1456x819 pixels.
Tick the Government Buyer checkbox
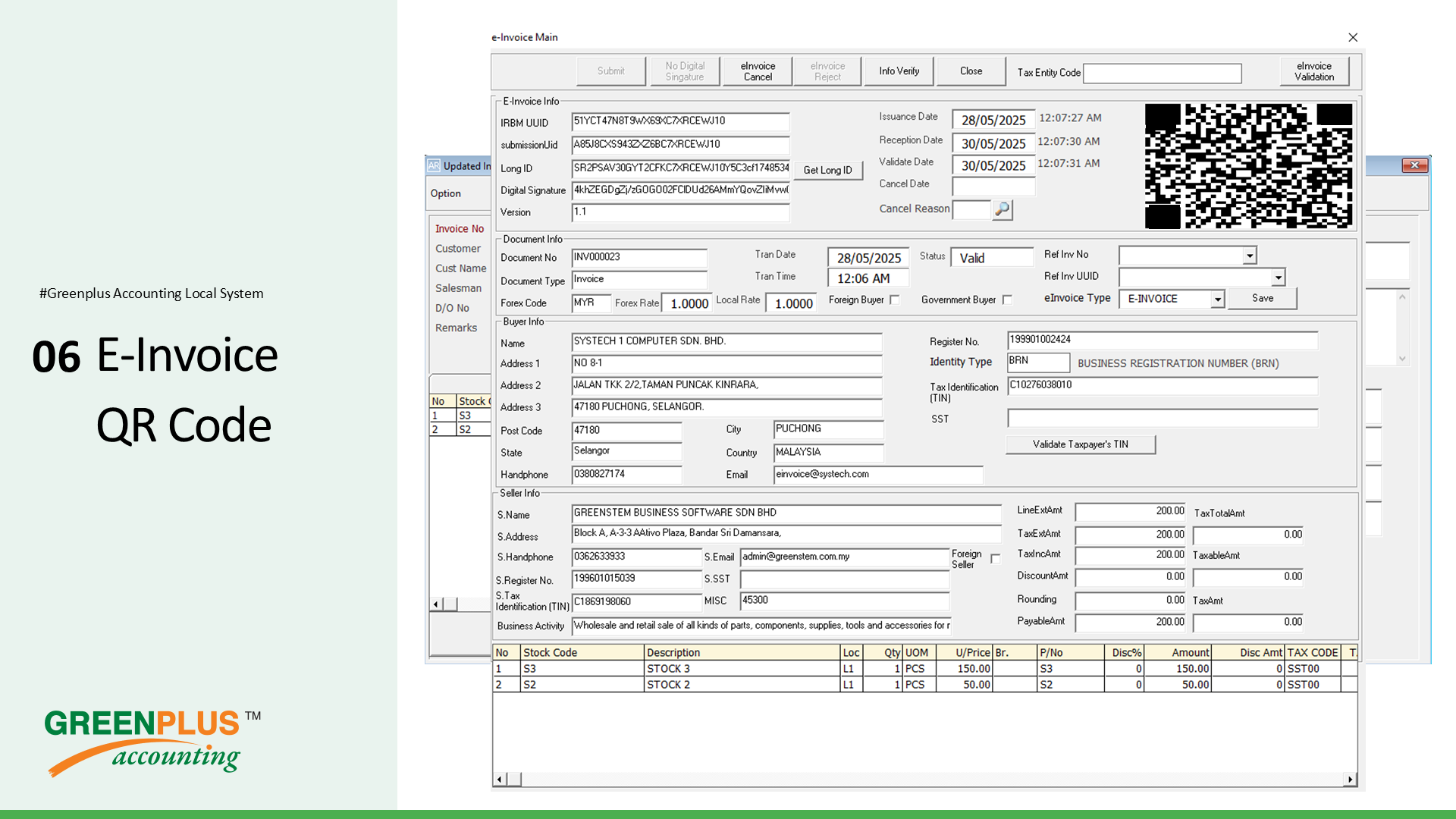1007,300
